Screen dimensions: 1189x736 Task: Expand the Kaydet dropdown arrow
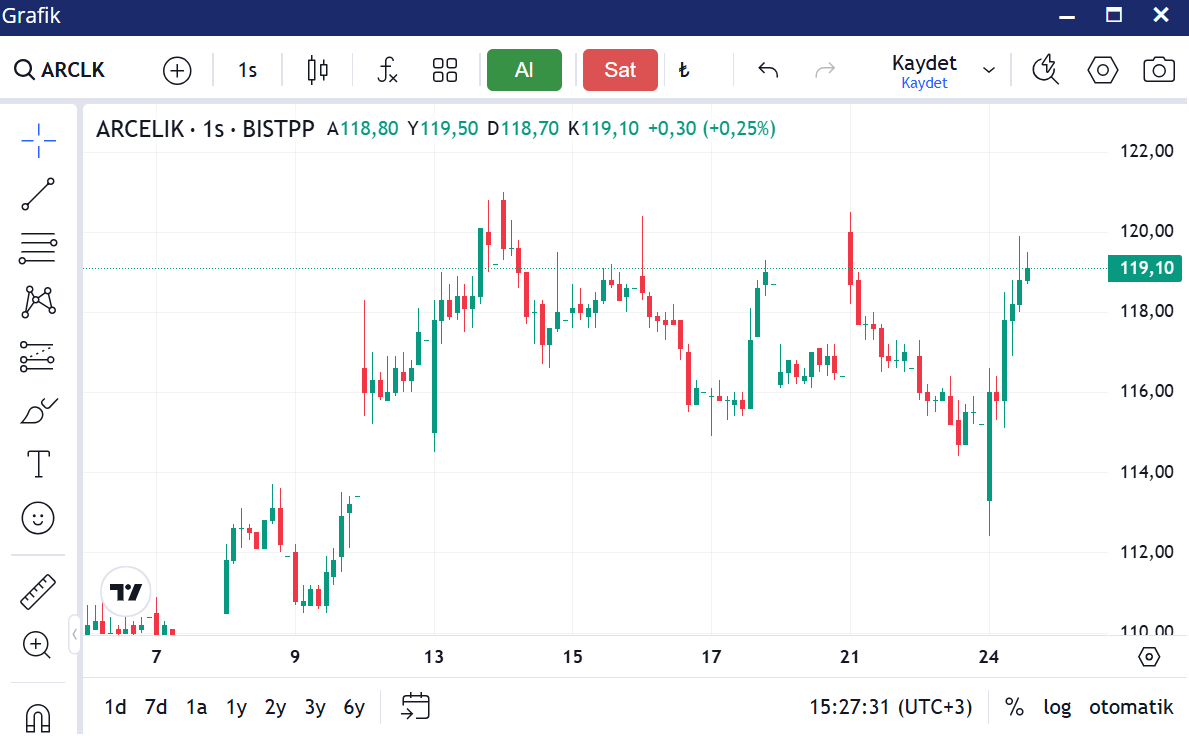989,70
